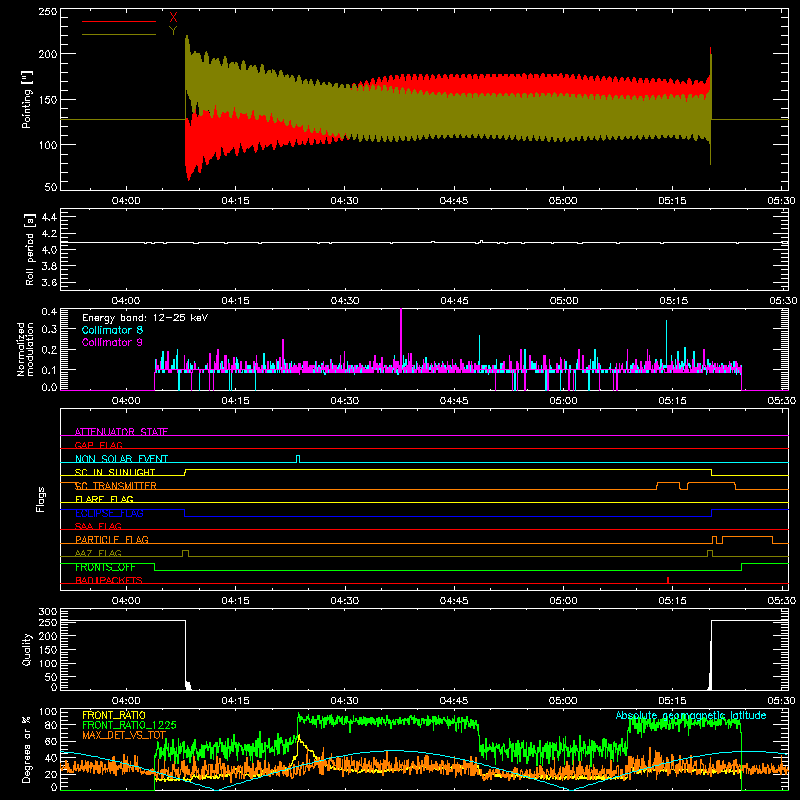Click the Pointing axis title
Viewport: 800px width, 800px height.
(27, 99)
